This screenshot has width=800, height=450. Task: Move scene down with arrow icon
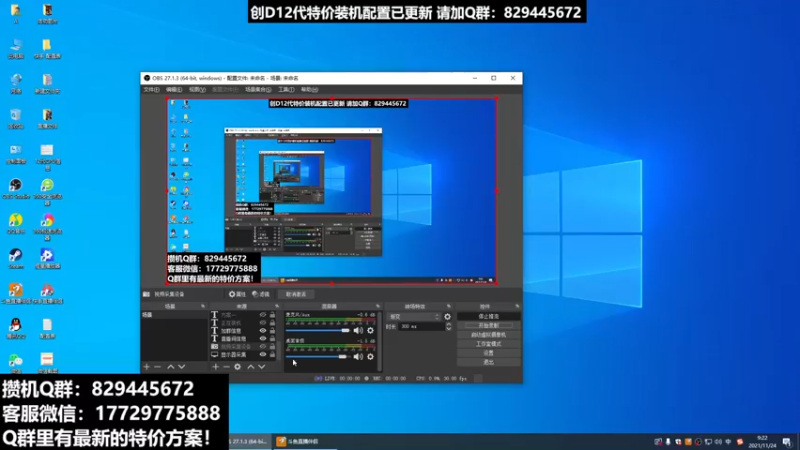181,367
